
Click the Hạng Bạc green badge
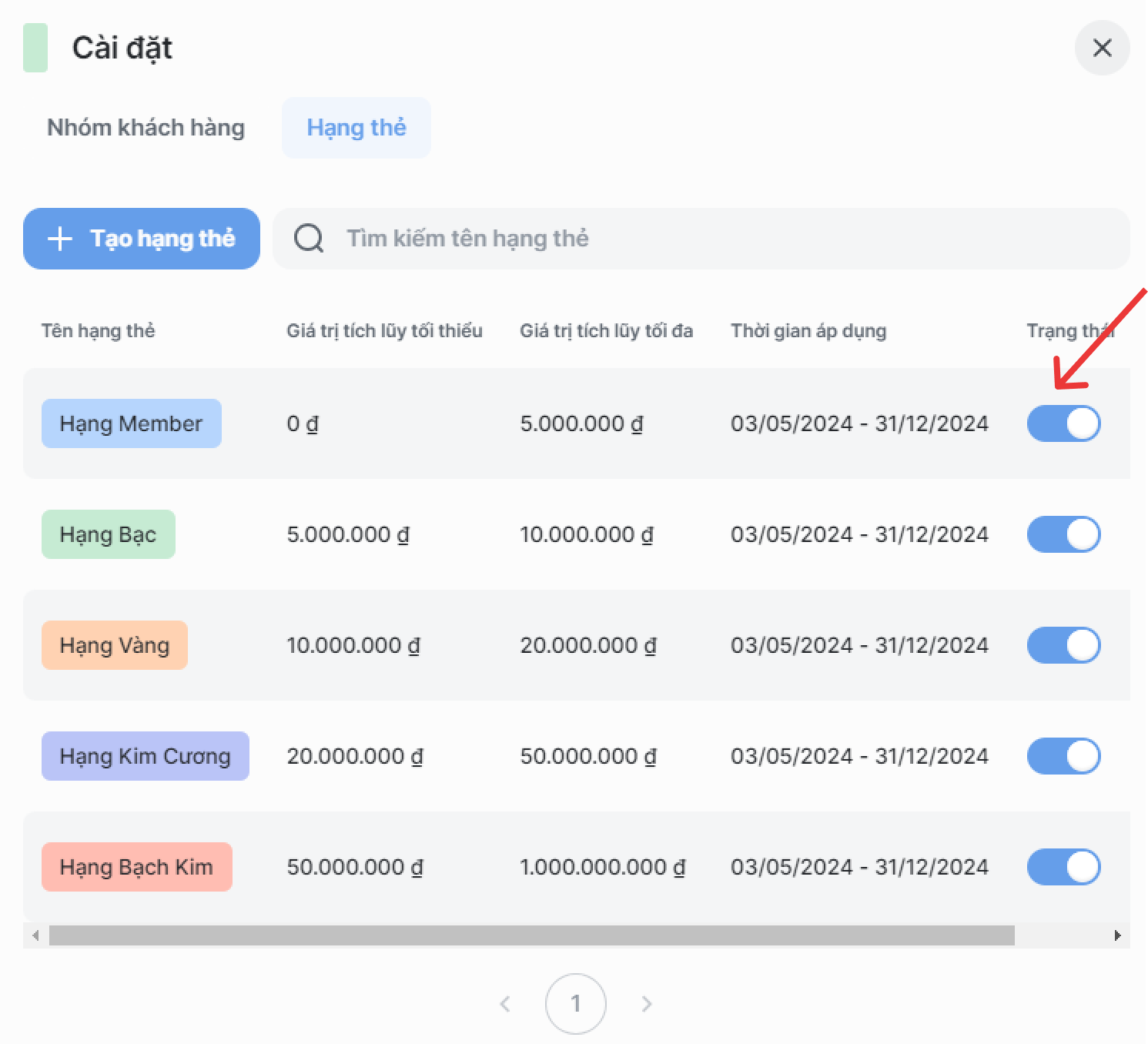109,534
